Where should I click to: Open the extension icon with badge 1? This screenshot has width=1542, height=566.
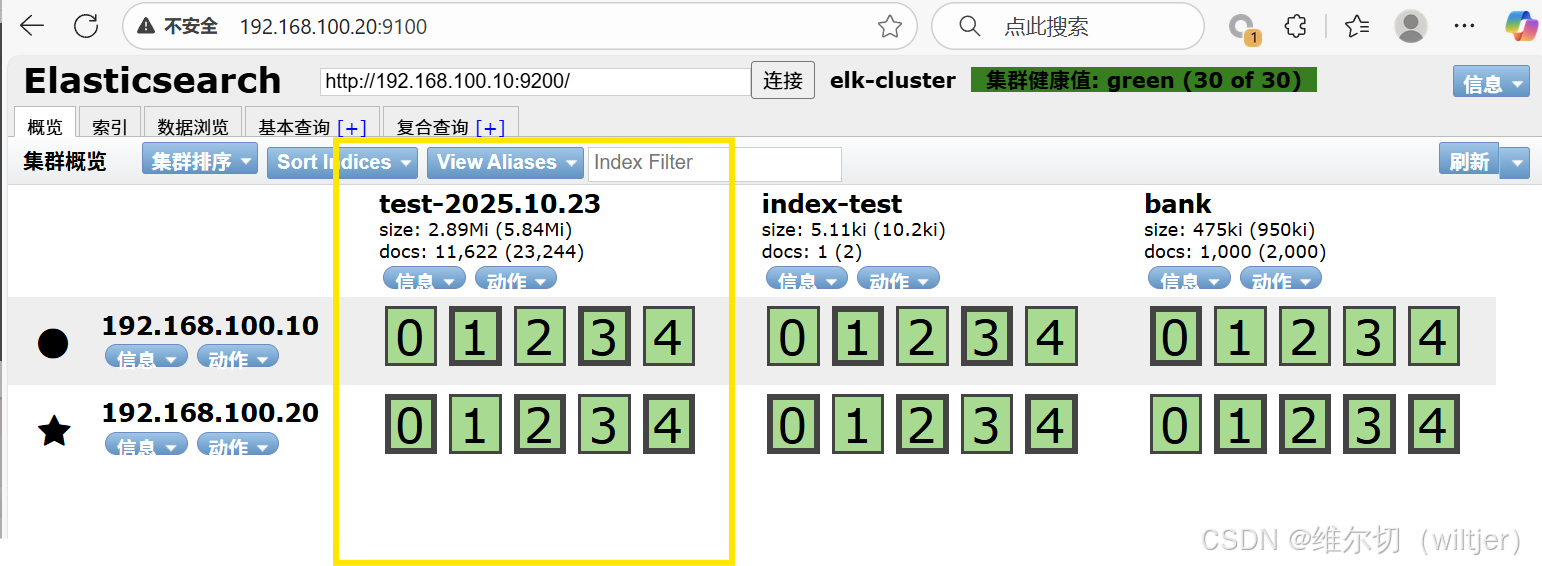[x=1243, y=28]
